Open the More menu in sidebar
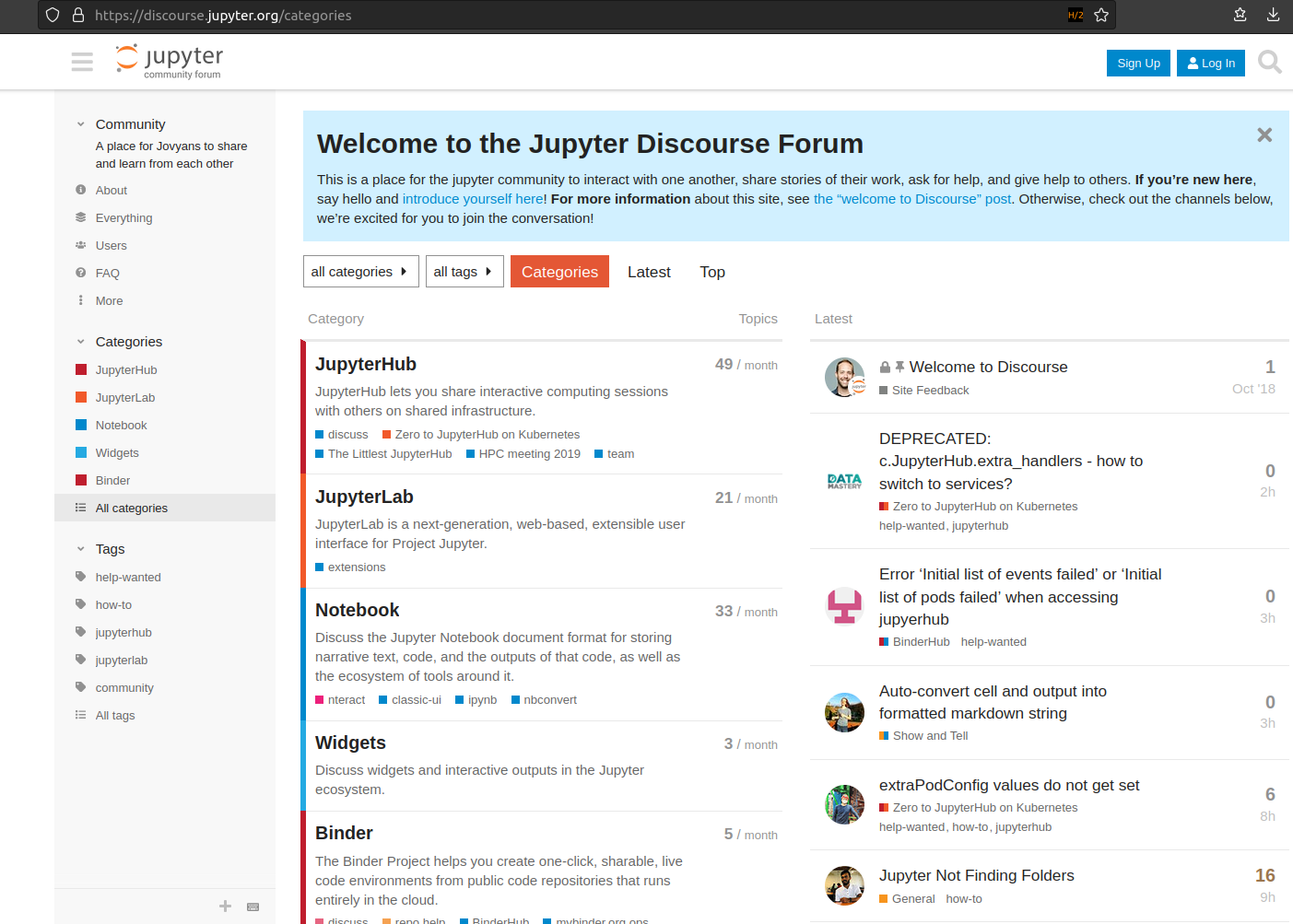Viewport: 1293px width, 924px height. click(x=109, y=301)
